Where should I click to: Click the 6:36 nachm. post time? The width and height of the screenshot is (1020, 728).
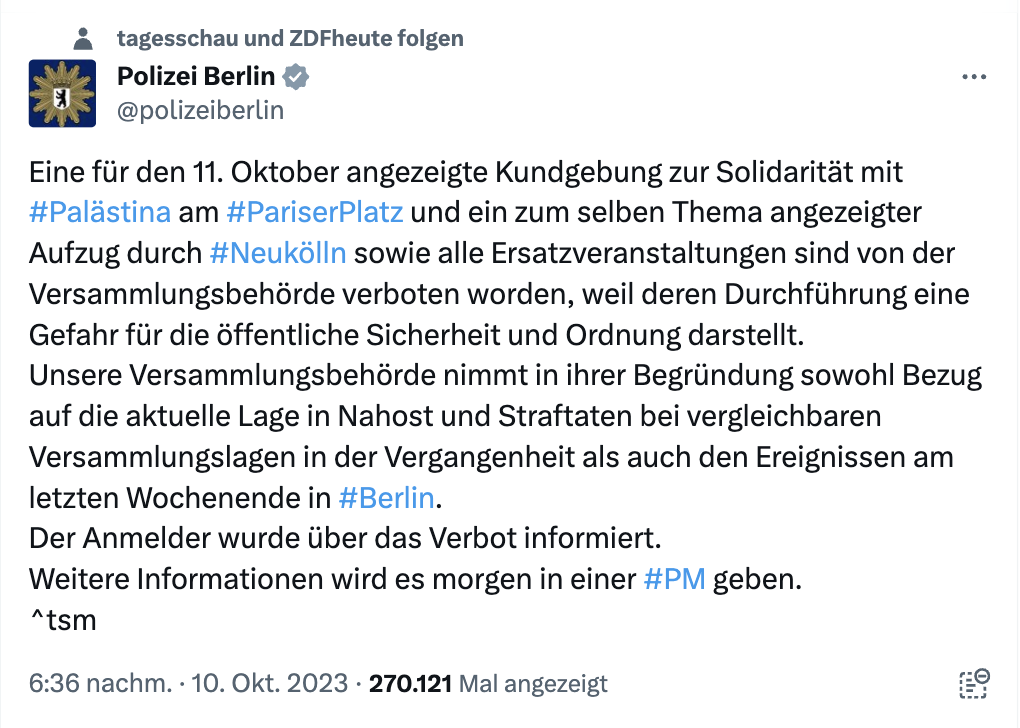99,685
